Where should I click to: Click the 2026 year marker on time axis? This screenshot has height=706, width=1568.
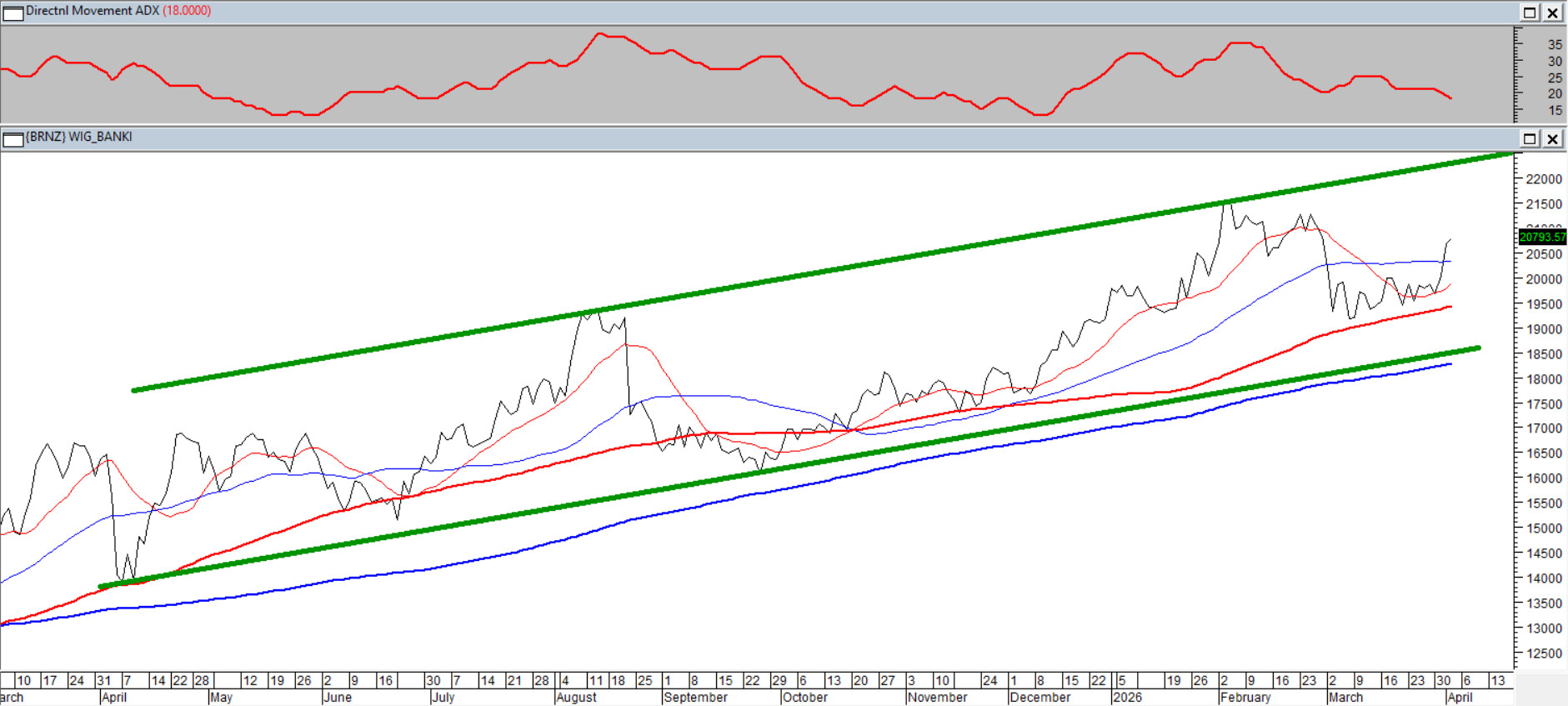pos(1127,698)
